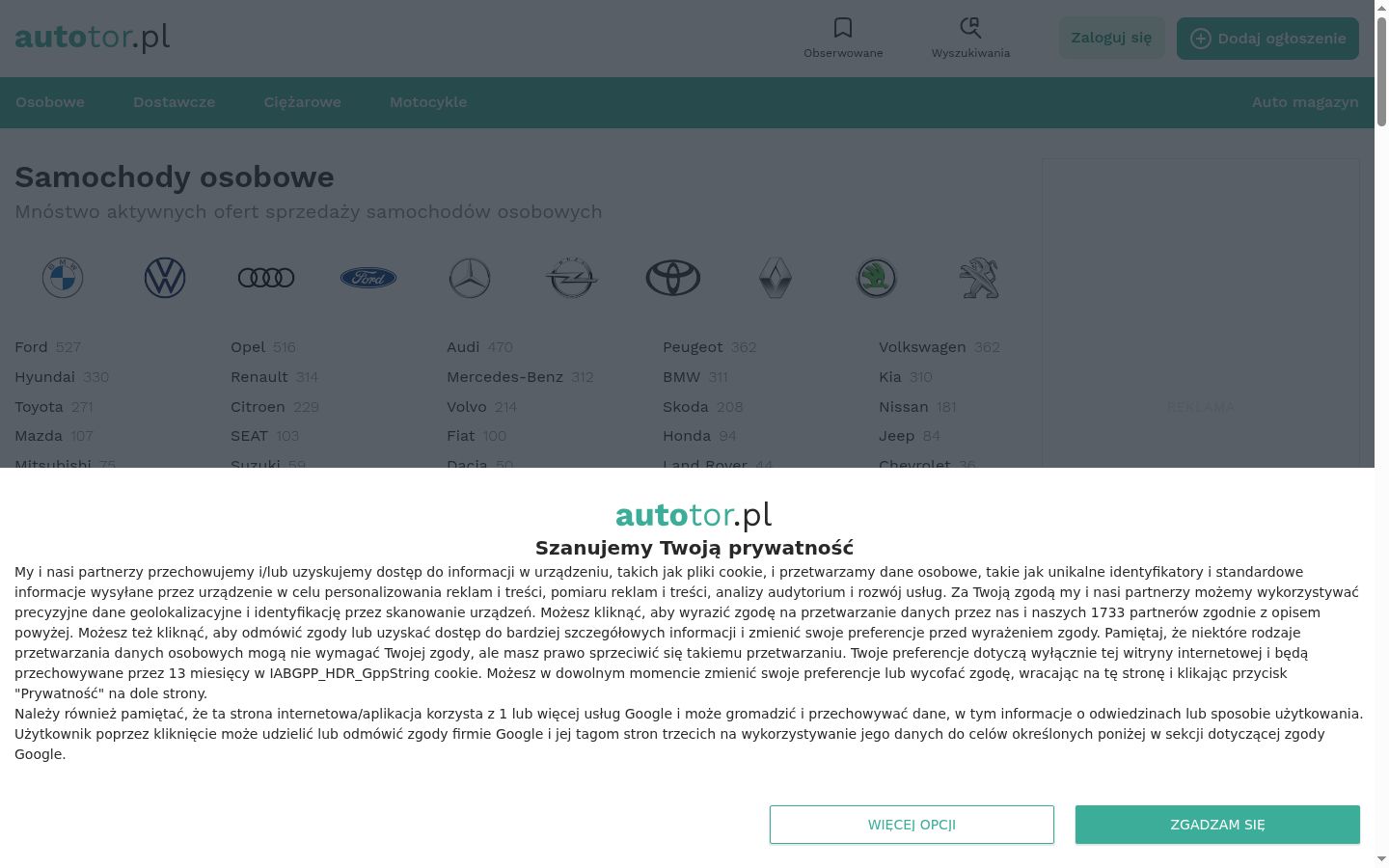Choose the Ford oval logo
This screenshot has width=1389, height=868.
(368, 278)
